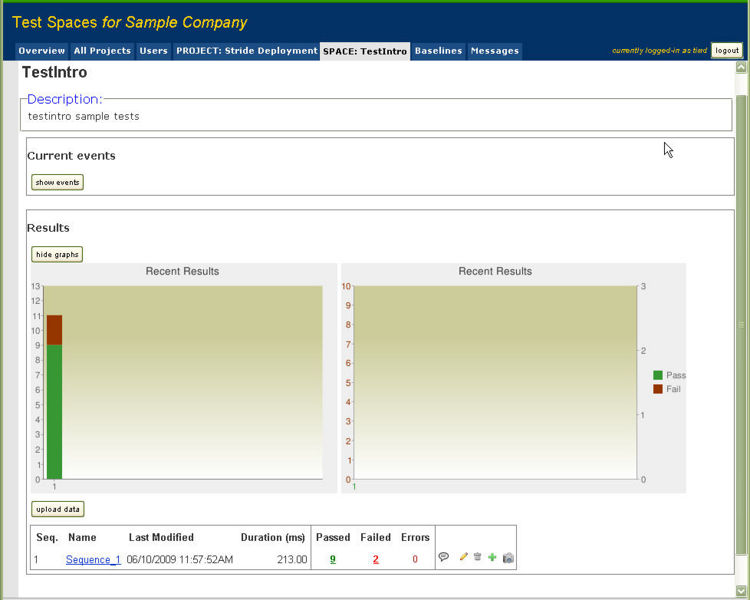Click the errors count 0
The image size is (750, 600).
tap(415, 559)
